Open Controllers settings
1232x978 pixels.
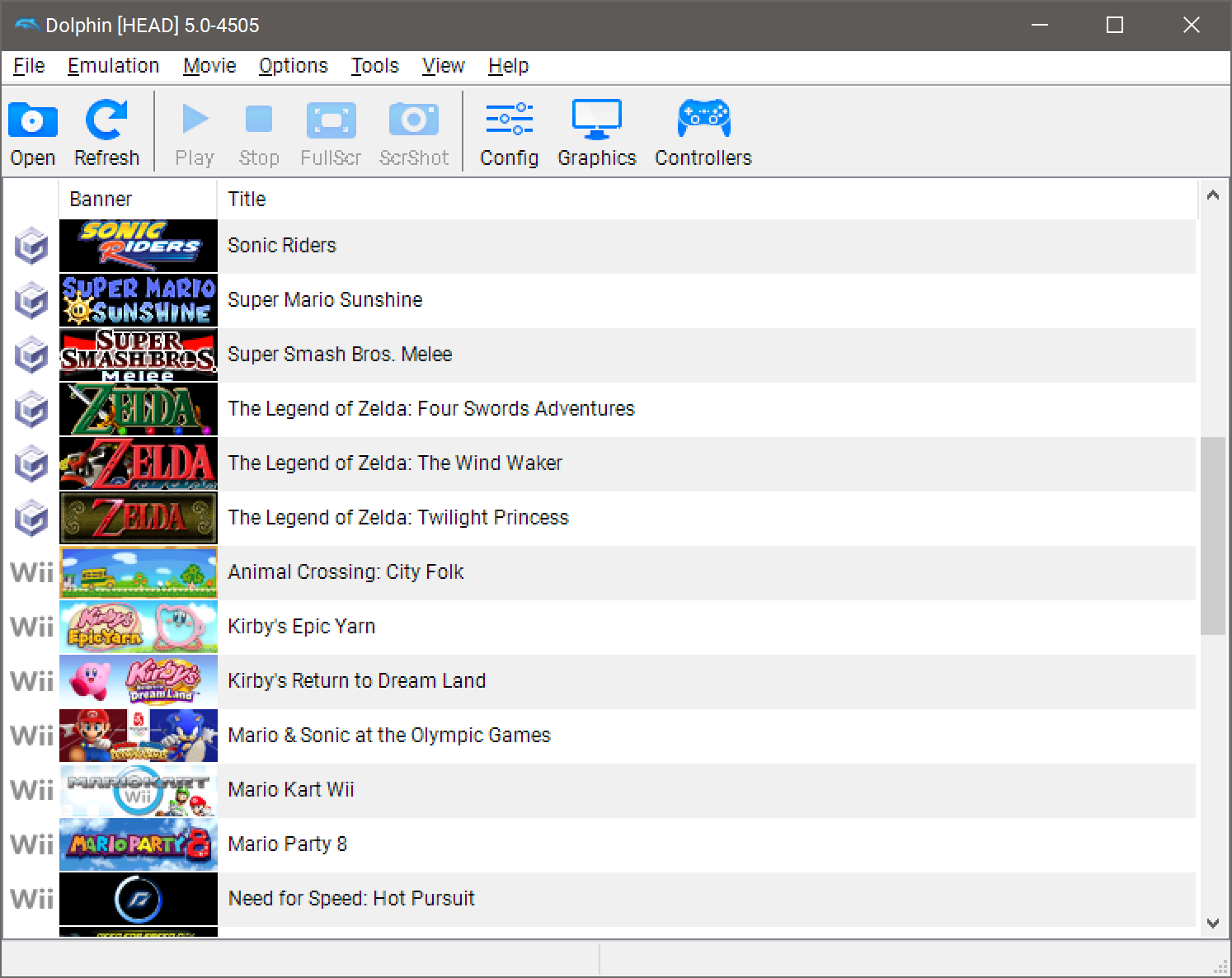(x=703, y=133)
